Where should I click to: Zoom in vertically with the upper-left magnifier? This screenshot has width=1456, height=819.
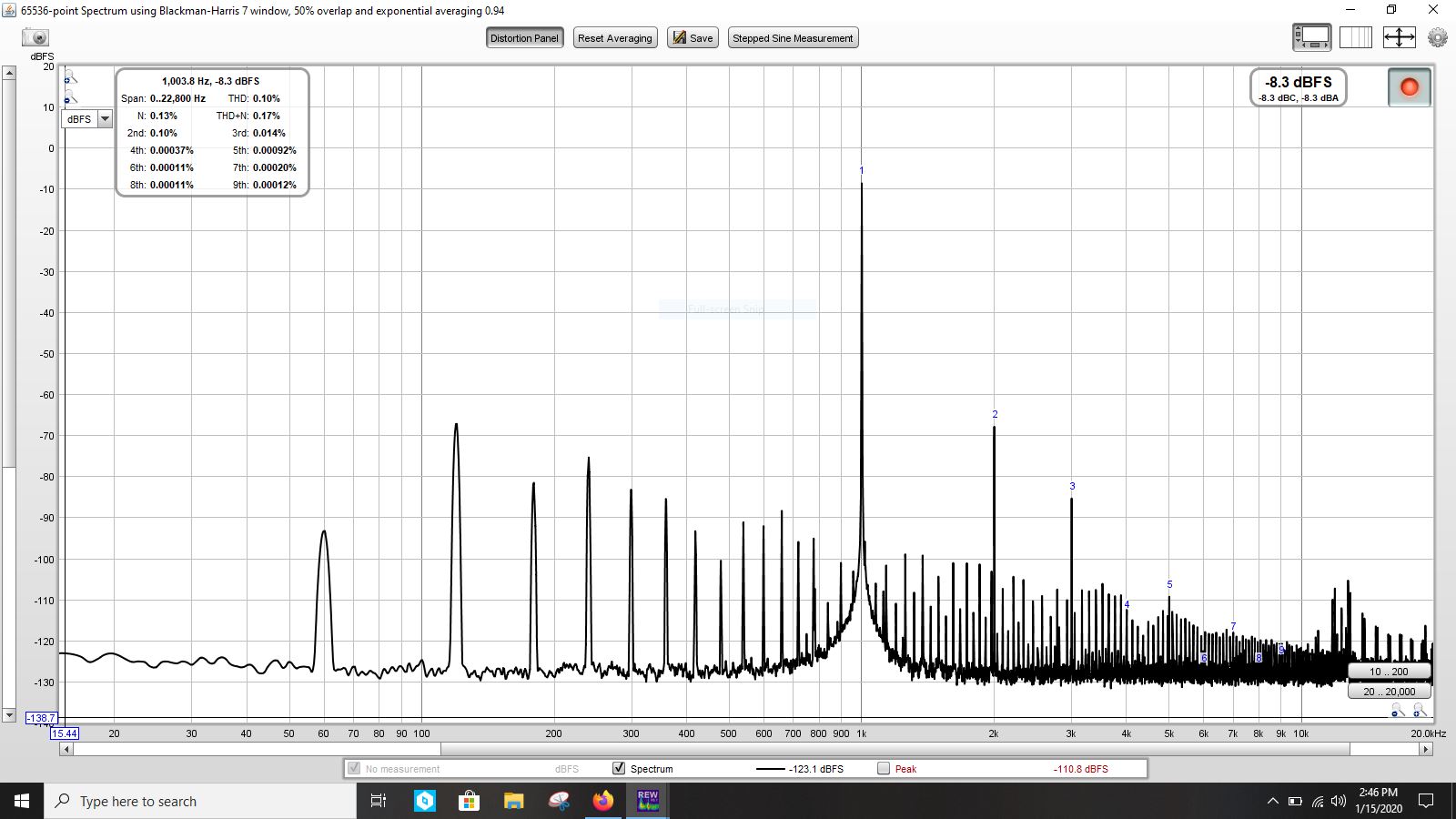[70, 78]
